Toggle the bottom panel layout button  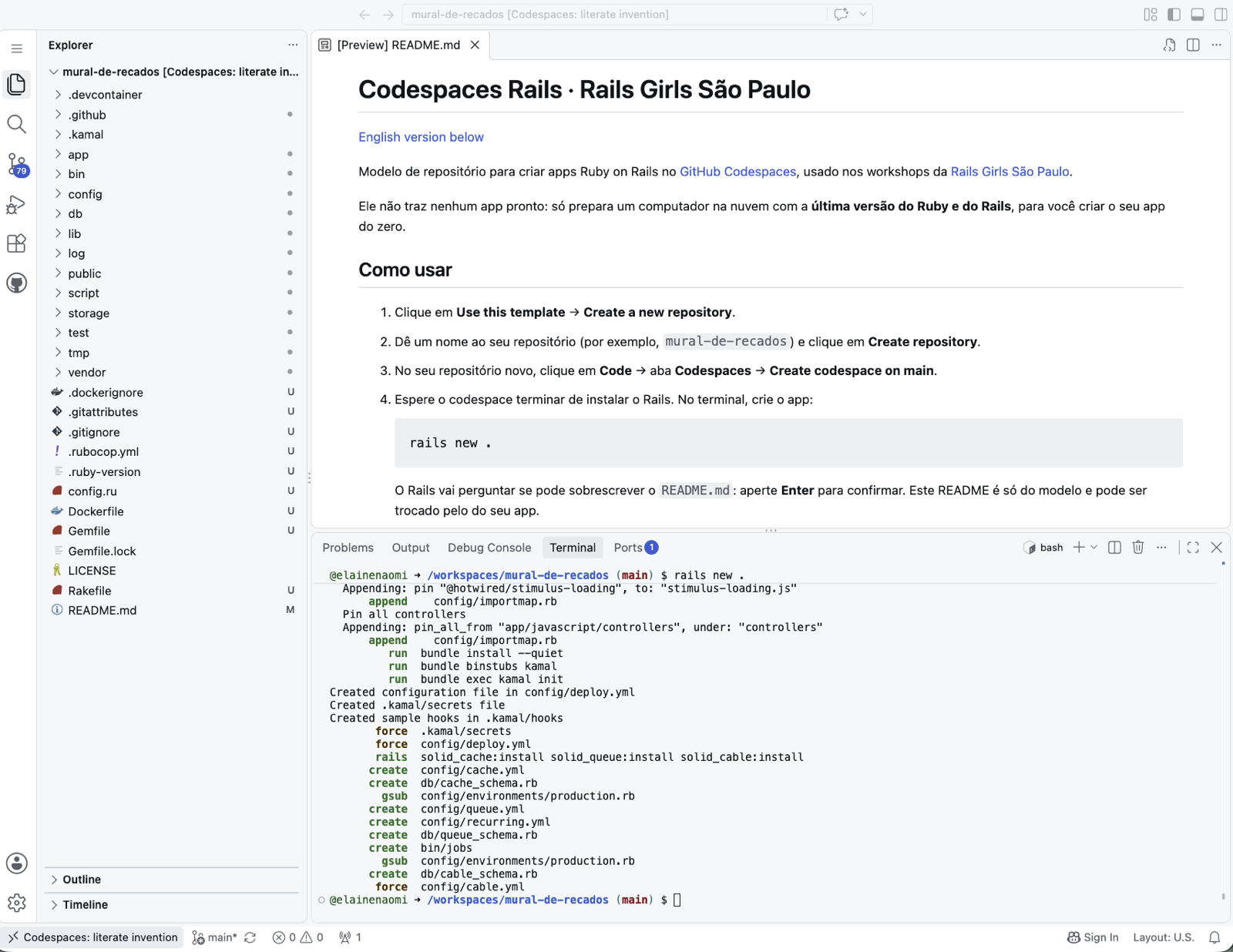click(1198, 15)
